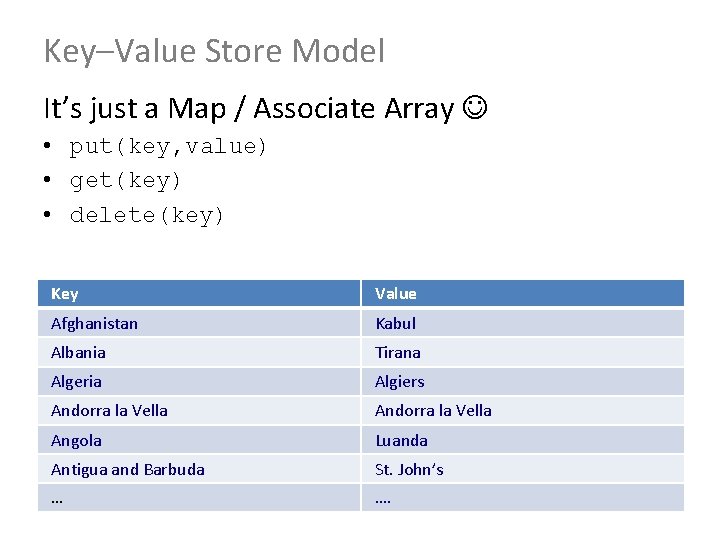Select the Afghanistan table cell
Viewport: 720px width, 540px height.
(x=95, y=323)
